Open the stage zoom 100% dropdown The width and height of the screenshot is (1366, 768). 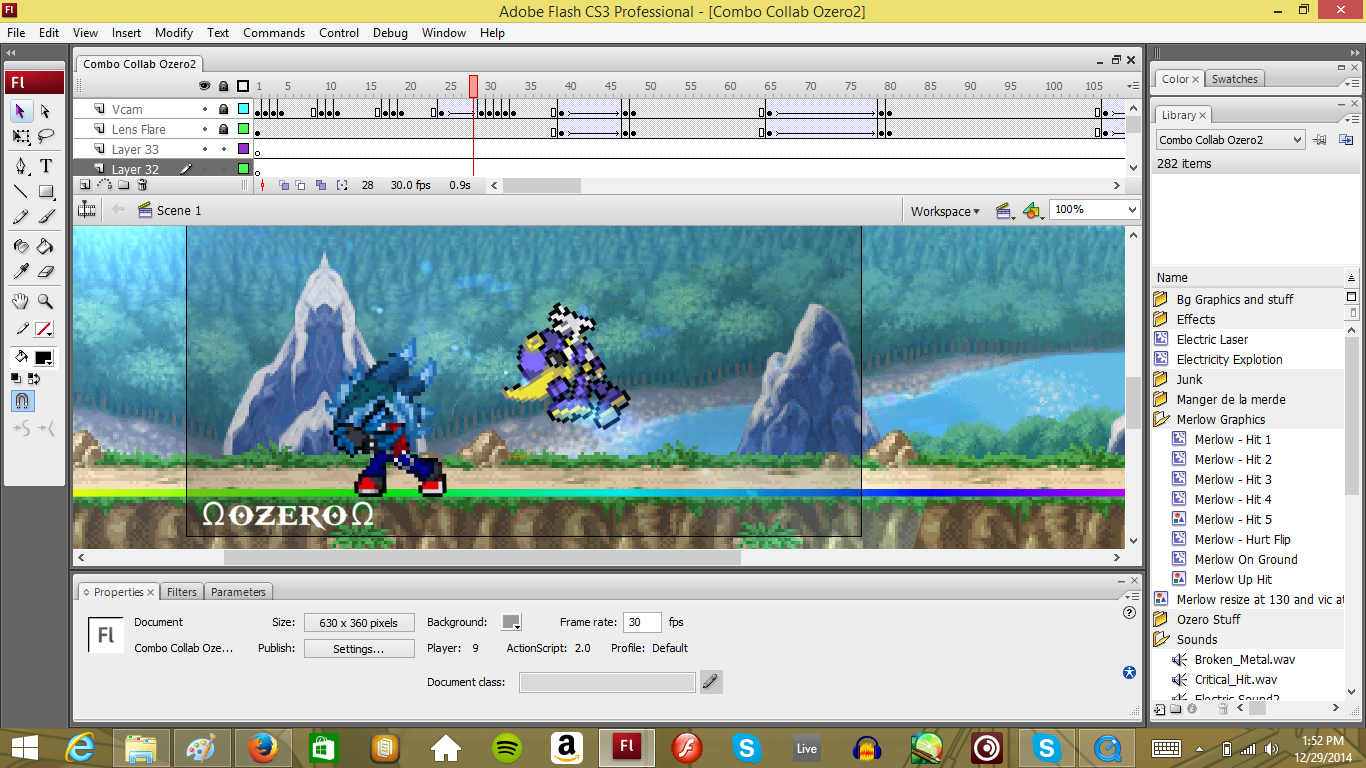click(1132, 210)
